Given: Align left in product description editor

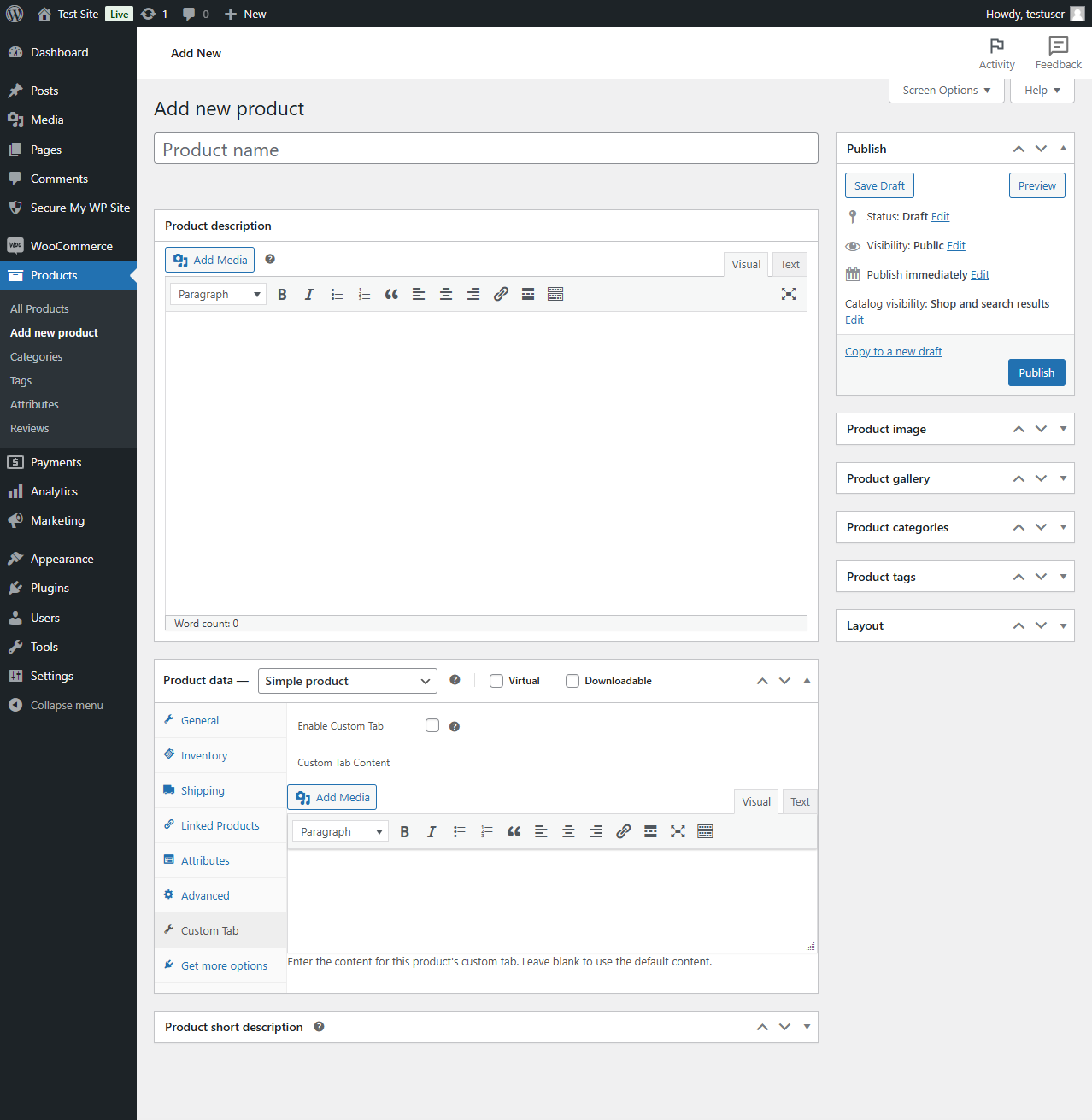Looking at the screenshot, I should 419,294.
